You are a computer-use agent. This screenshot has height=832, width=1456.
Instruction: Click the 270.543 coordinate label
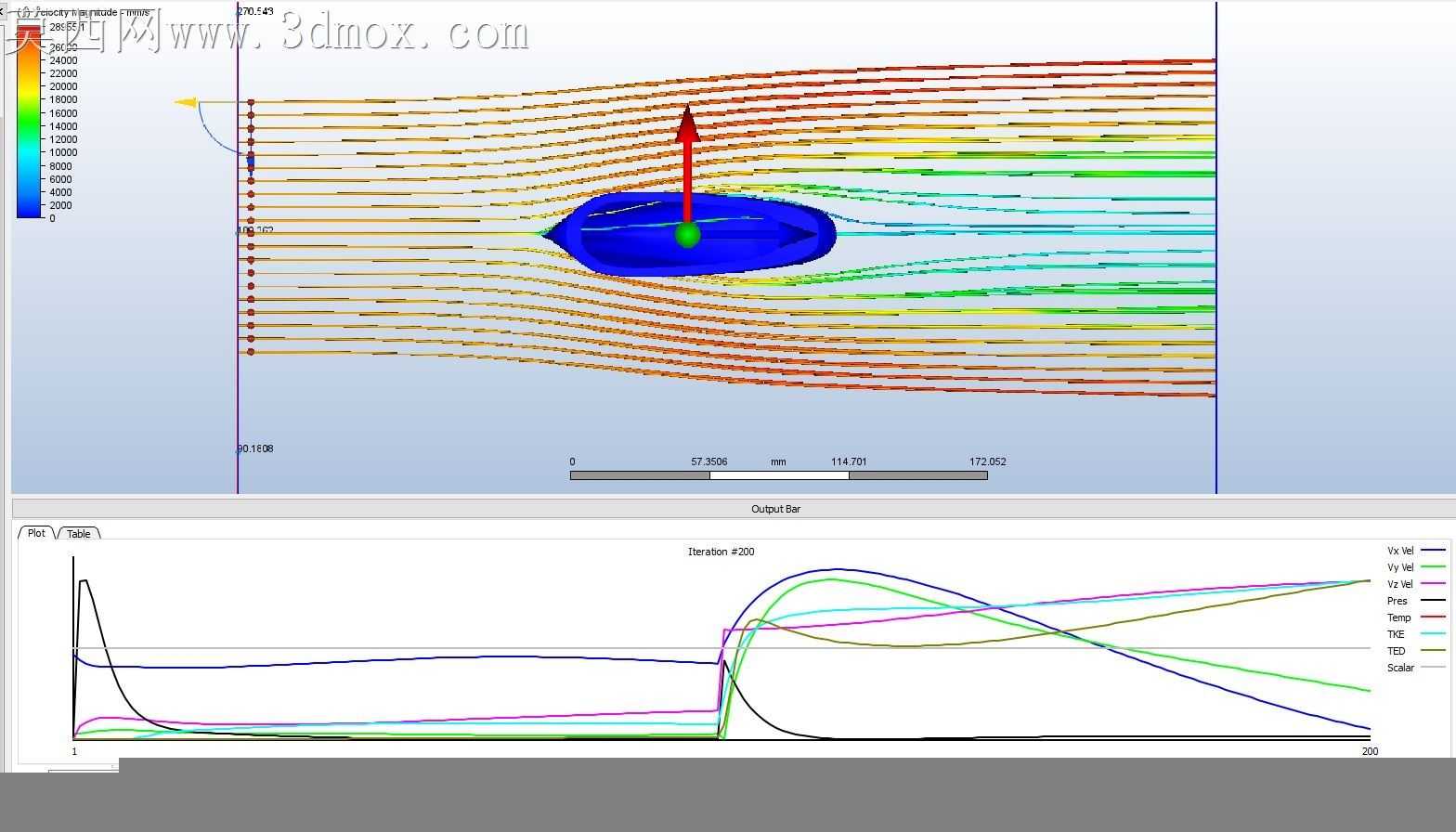(x=255, y=12)
